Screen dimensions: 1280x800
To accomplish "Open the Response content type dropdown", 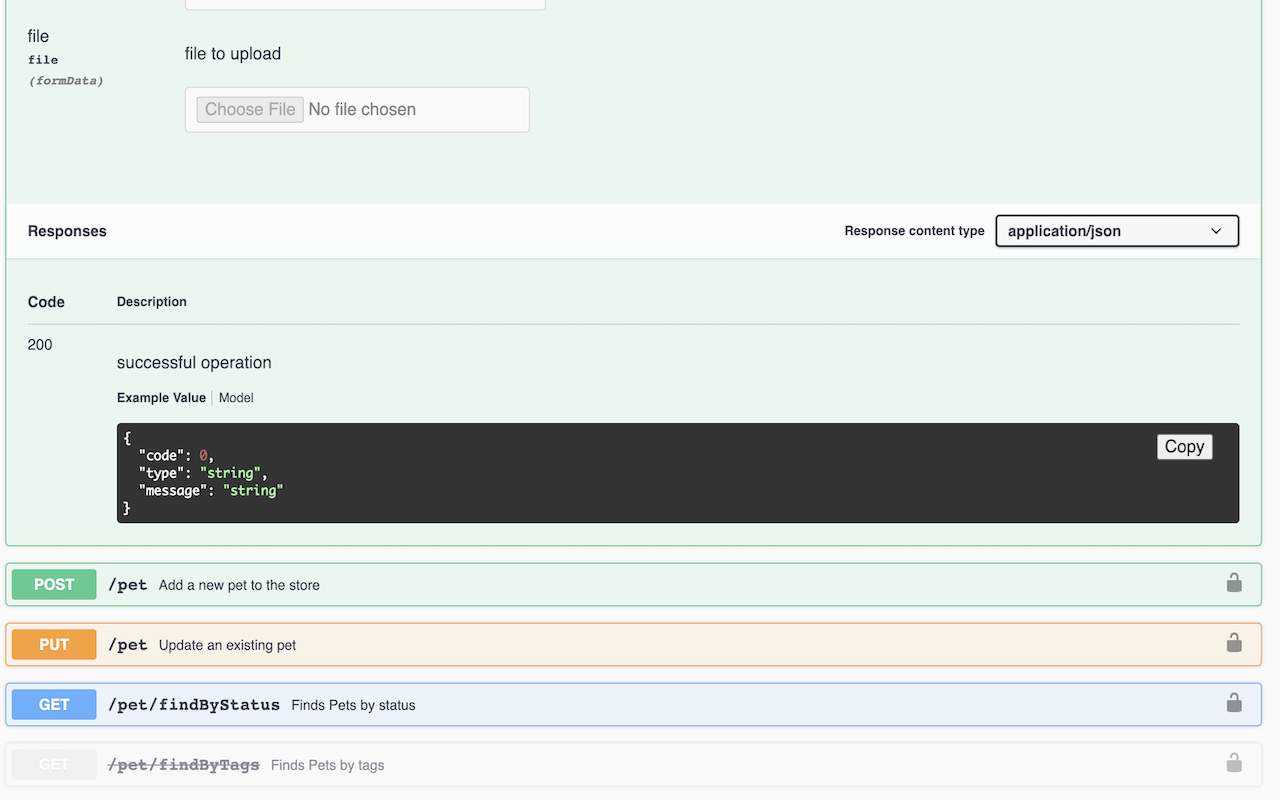I will click(1117, 231).
